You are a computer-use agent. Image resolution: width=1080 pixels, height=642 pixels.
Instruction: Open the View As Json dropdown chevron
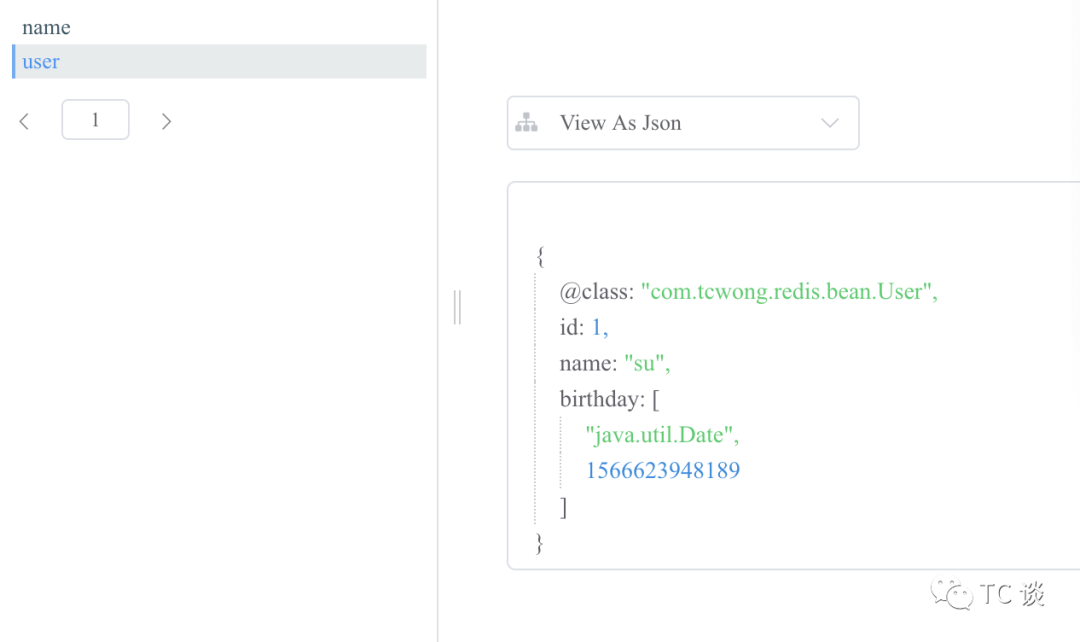point(829,123)
